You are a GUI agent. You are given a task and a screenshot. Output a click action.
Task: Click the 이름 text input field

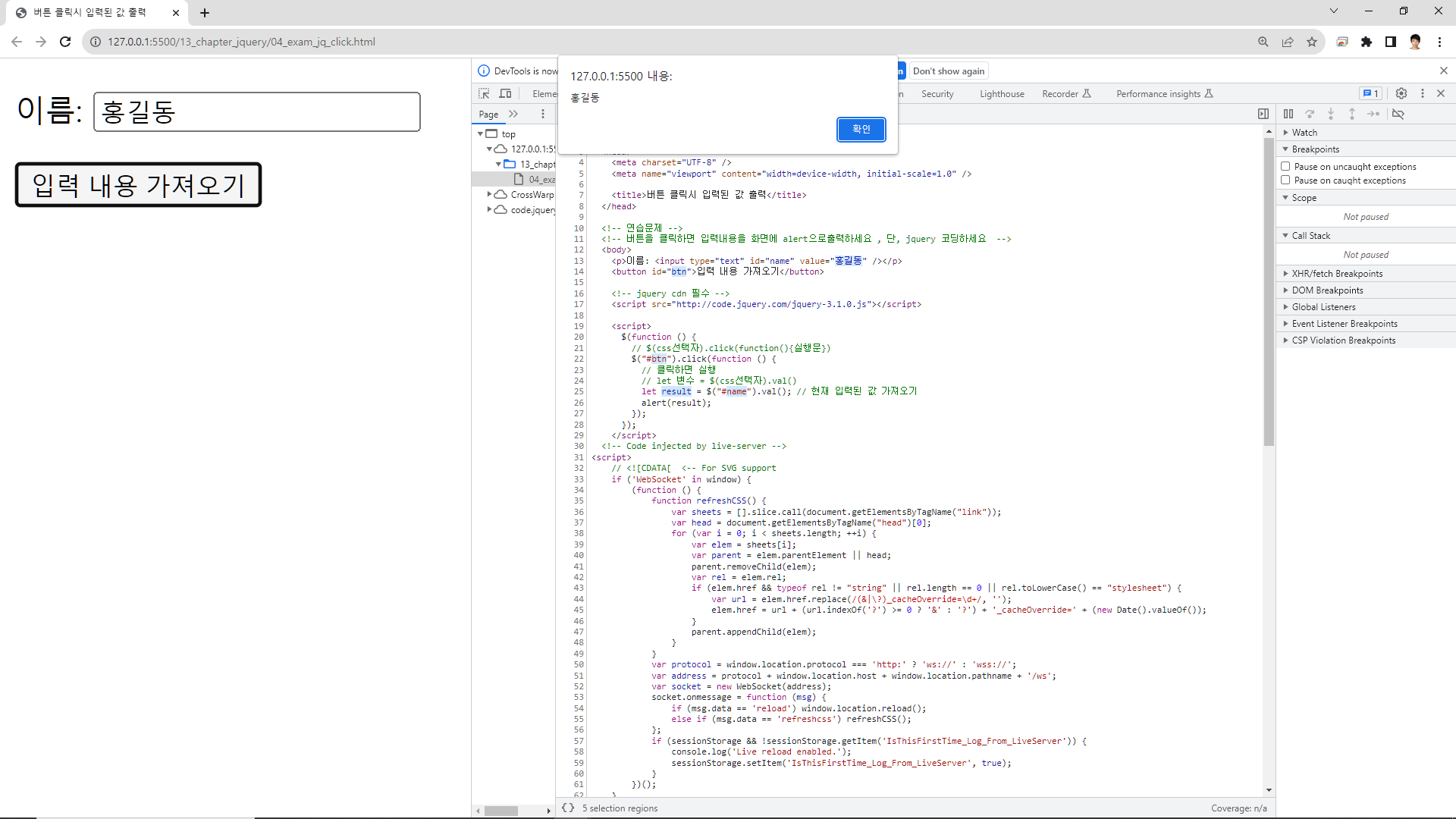[257, 111]
